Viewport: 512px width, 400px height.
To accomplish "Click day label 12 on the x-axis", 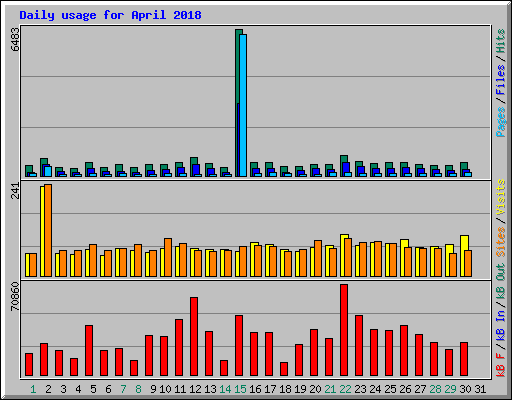I will pos(195,389).
